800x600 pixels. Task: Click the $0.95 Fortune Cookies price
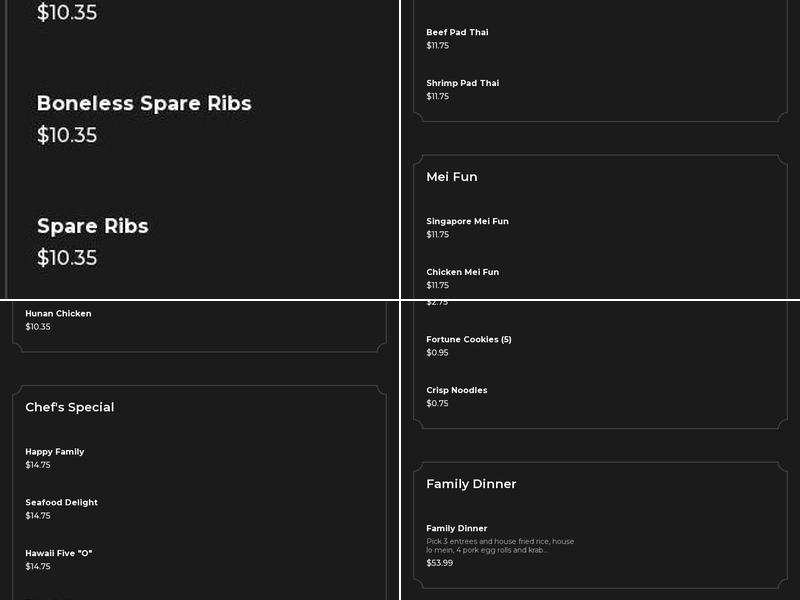pyautogui.click(x=437, y=353)
